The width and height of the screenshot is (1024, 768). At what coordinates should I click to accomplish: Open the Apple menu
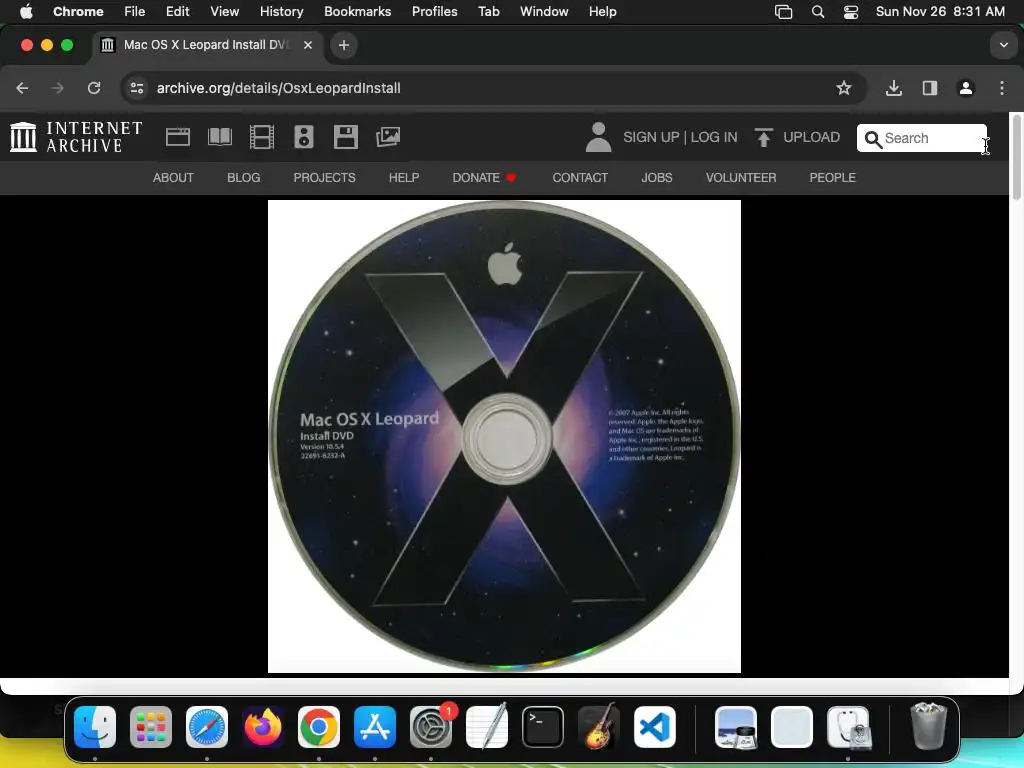coord(26,12)
